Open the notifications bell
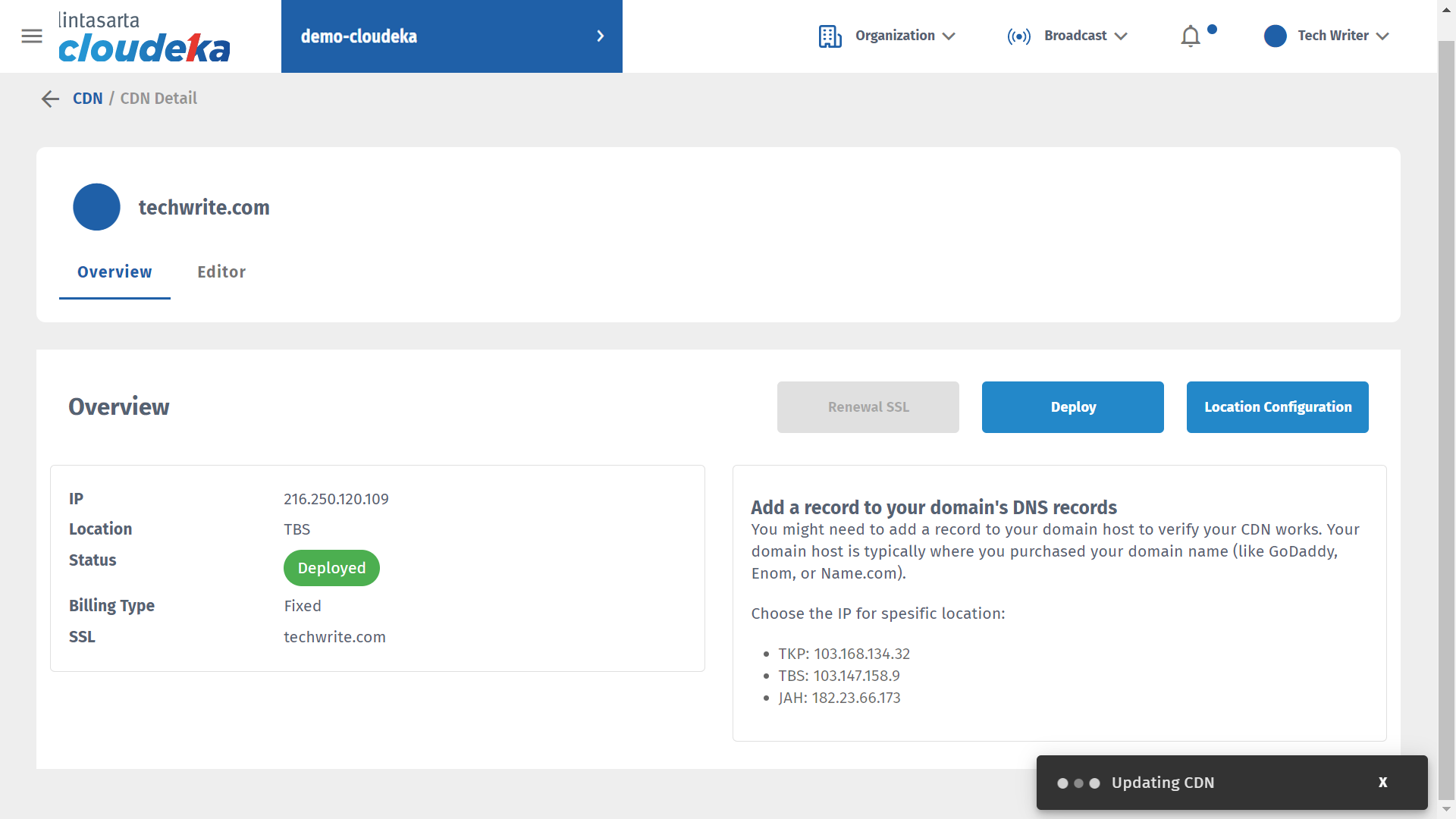The width and height of the screenshot is (1456, 819). coord(1190,36)
